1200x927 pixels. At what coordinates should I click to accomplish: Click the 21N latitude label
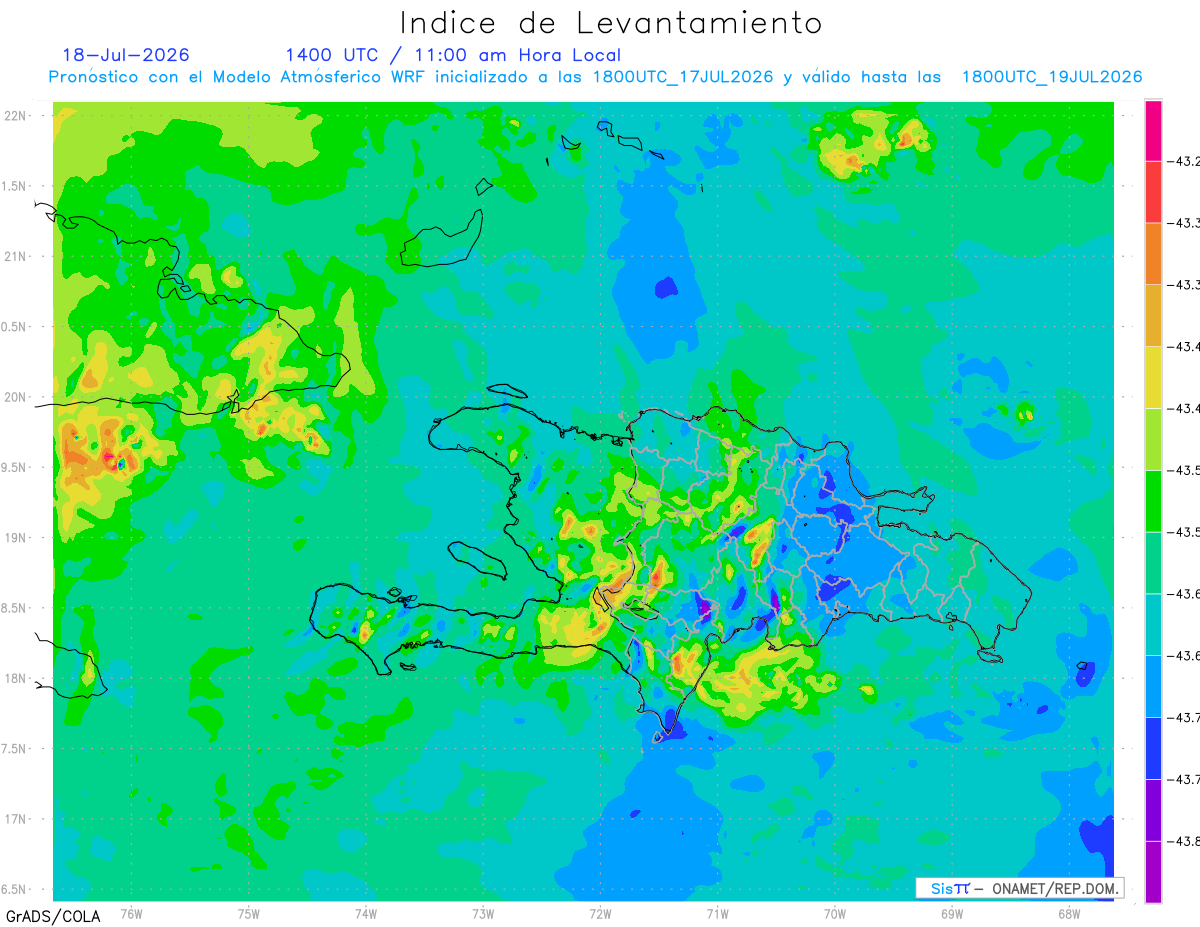pos(17,256)
